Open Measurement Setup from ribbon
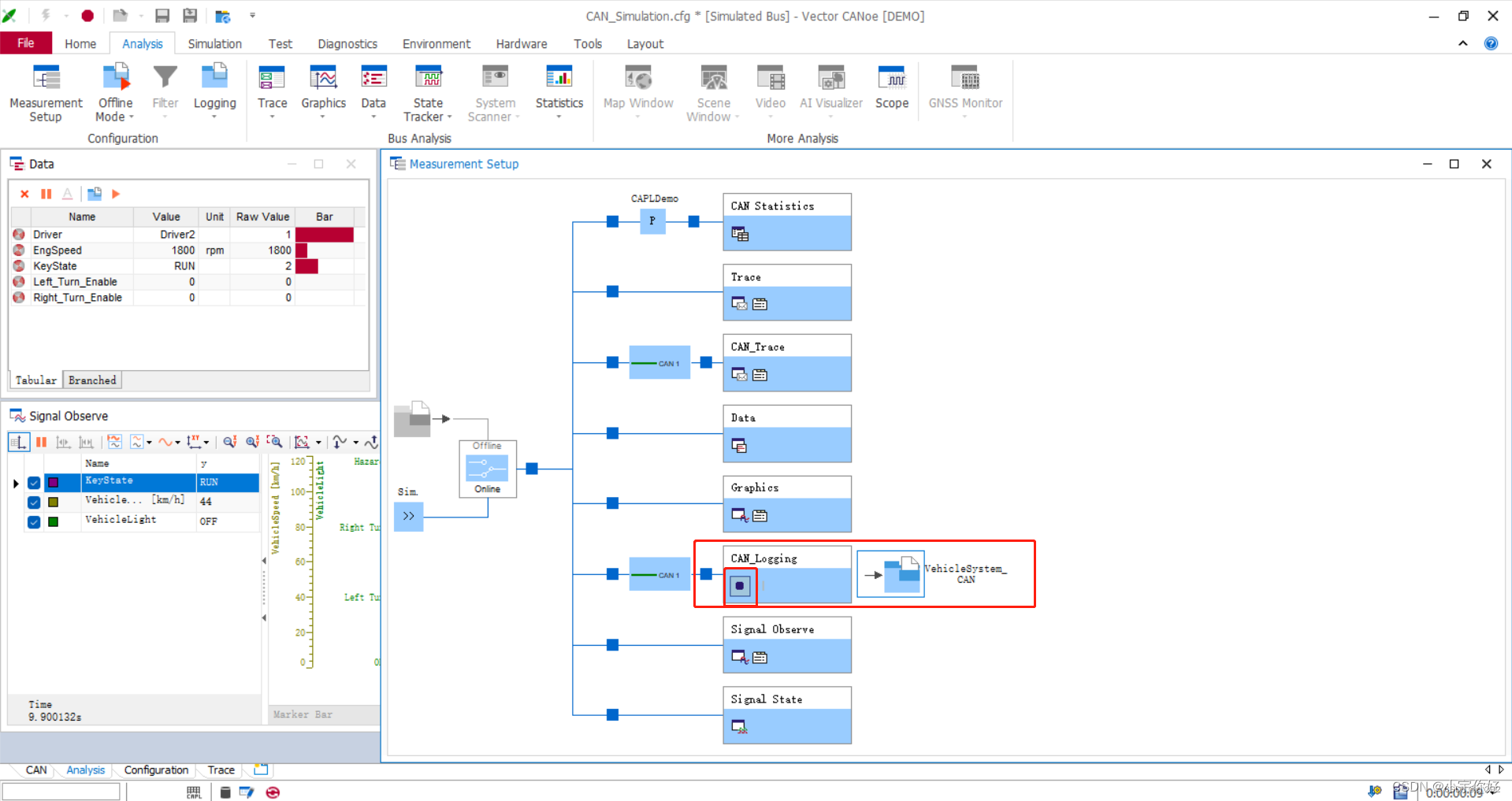 46,93
